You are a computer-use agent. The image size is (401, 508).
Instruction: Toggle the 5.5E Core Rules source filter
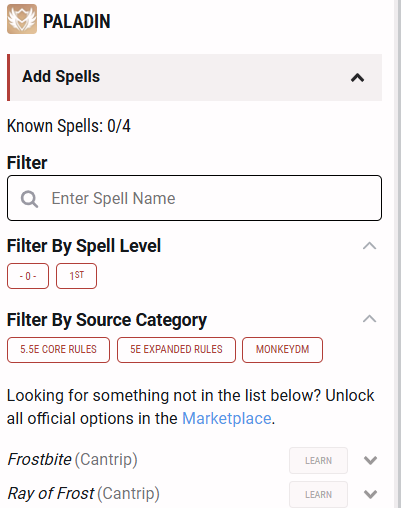[58, 350]
